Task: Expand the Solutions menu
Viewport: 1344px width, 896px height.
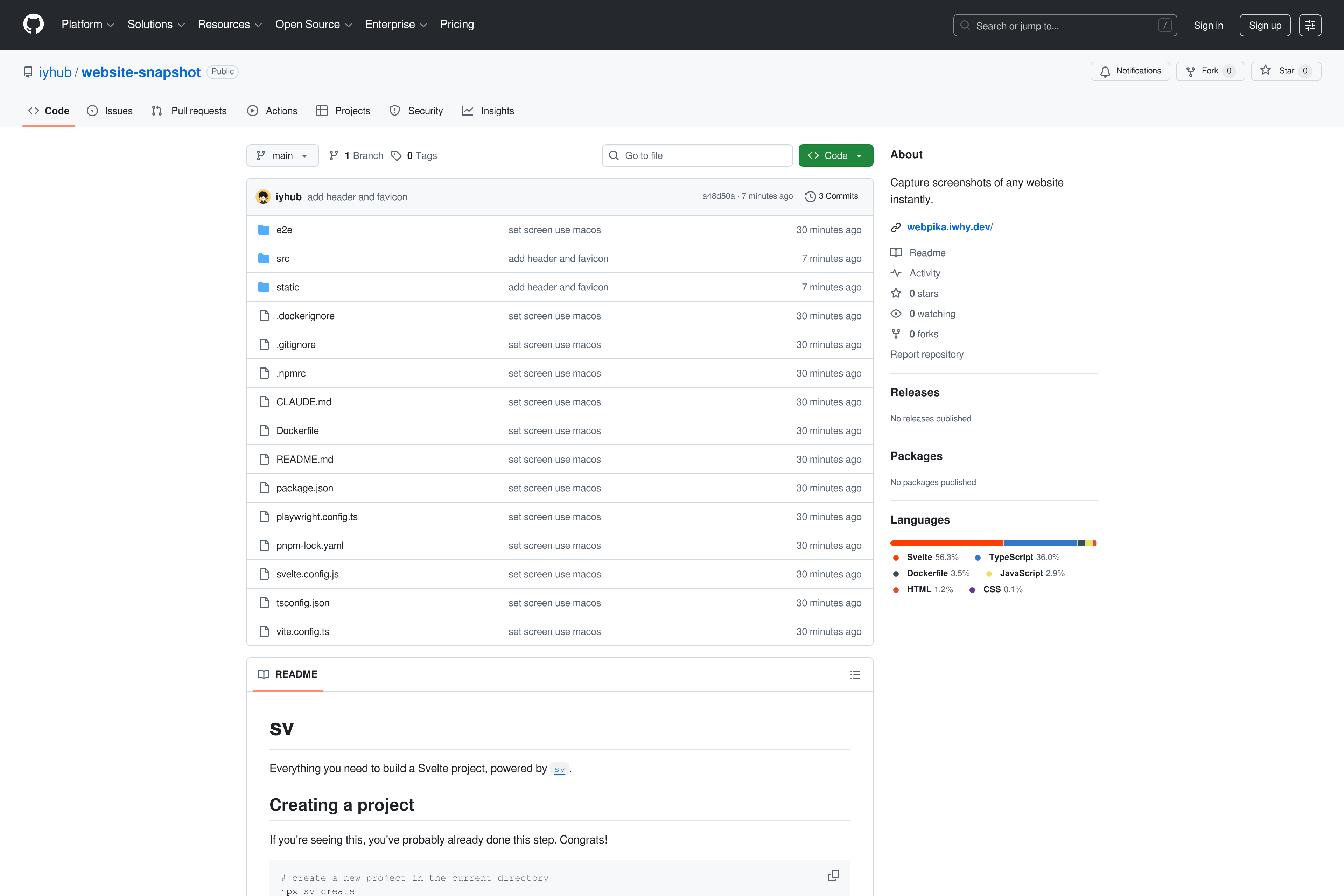Action: pos(156,24)
